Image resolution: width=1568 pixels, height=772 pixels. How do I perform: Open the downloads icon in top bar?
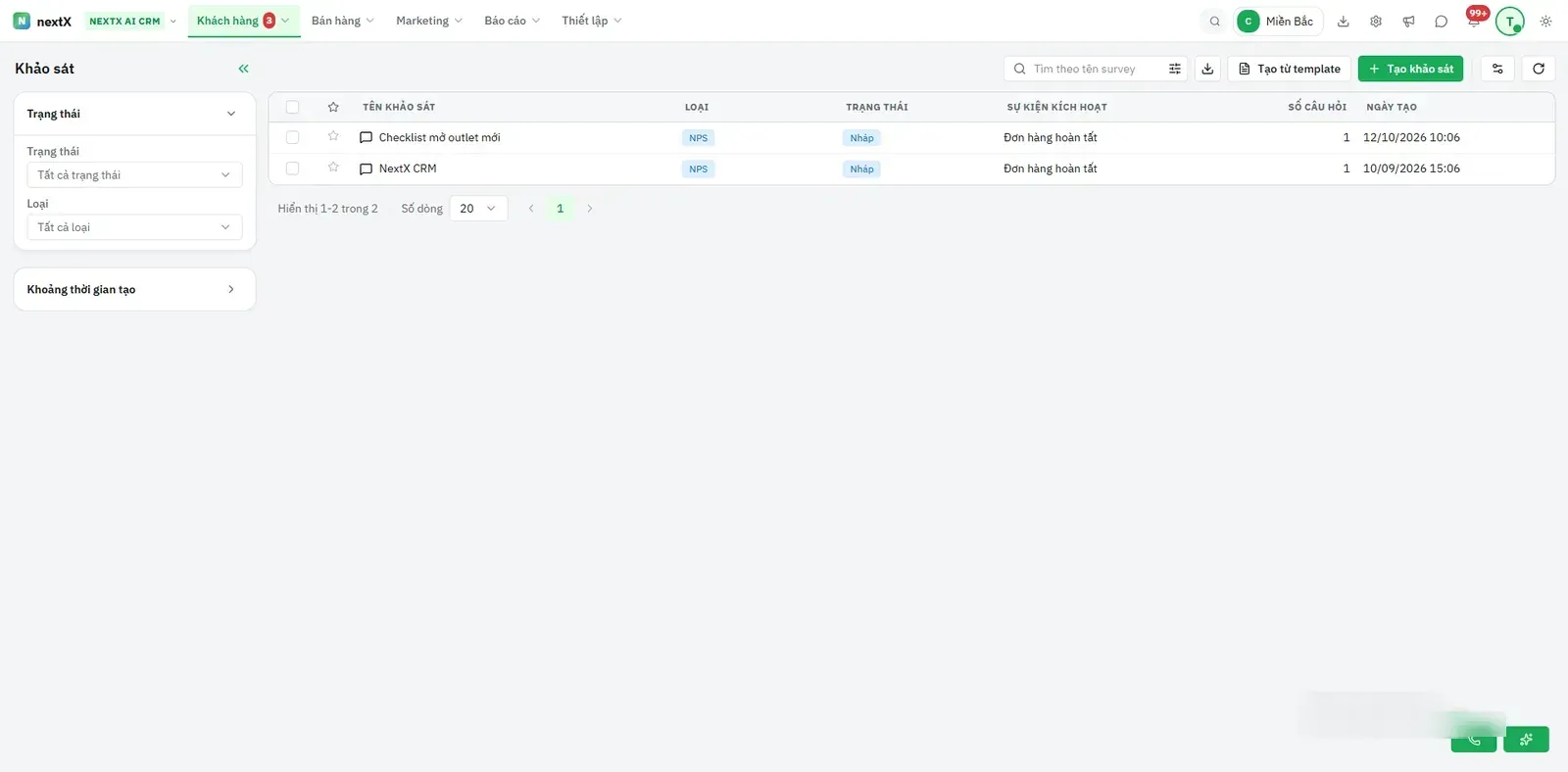tap(1344, 21)
